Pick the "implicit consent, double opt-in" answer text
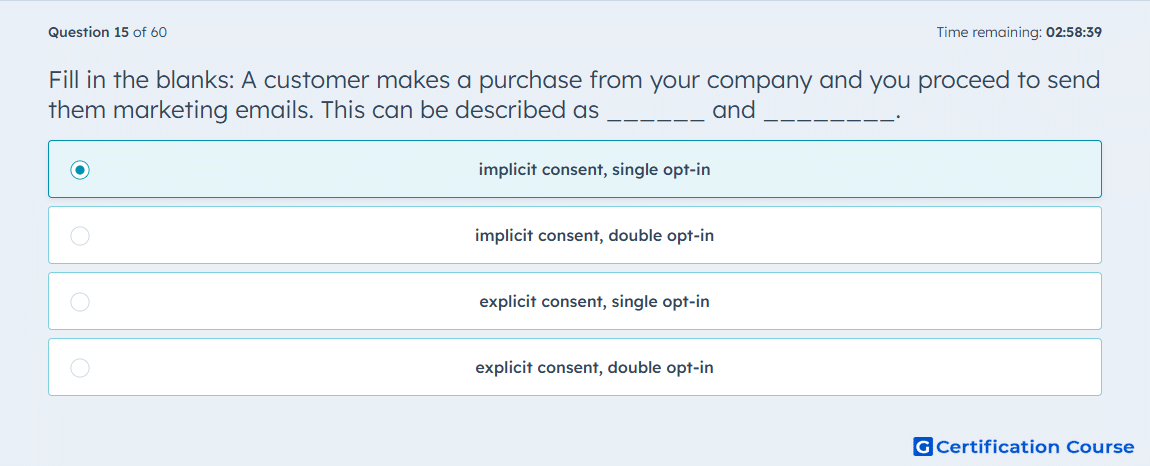Viewport: 1150px width, 466px height. pos(594,236)
